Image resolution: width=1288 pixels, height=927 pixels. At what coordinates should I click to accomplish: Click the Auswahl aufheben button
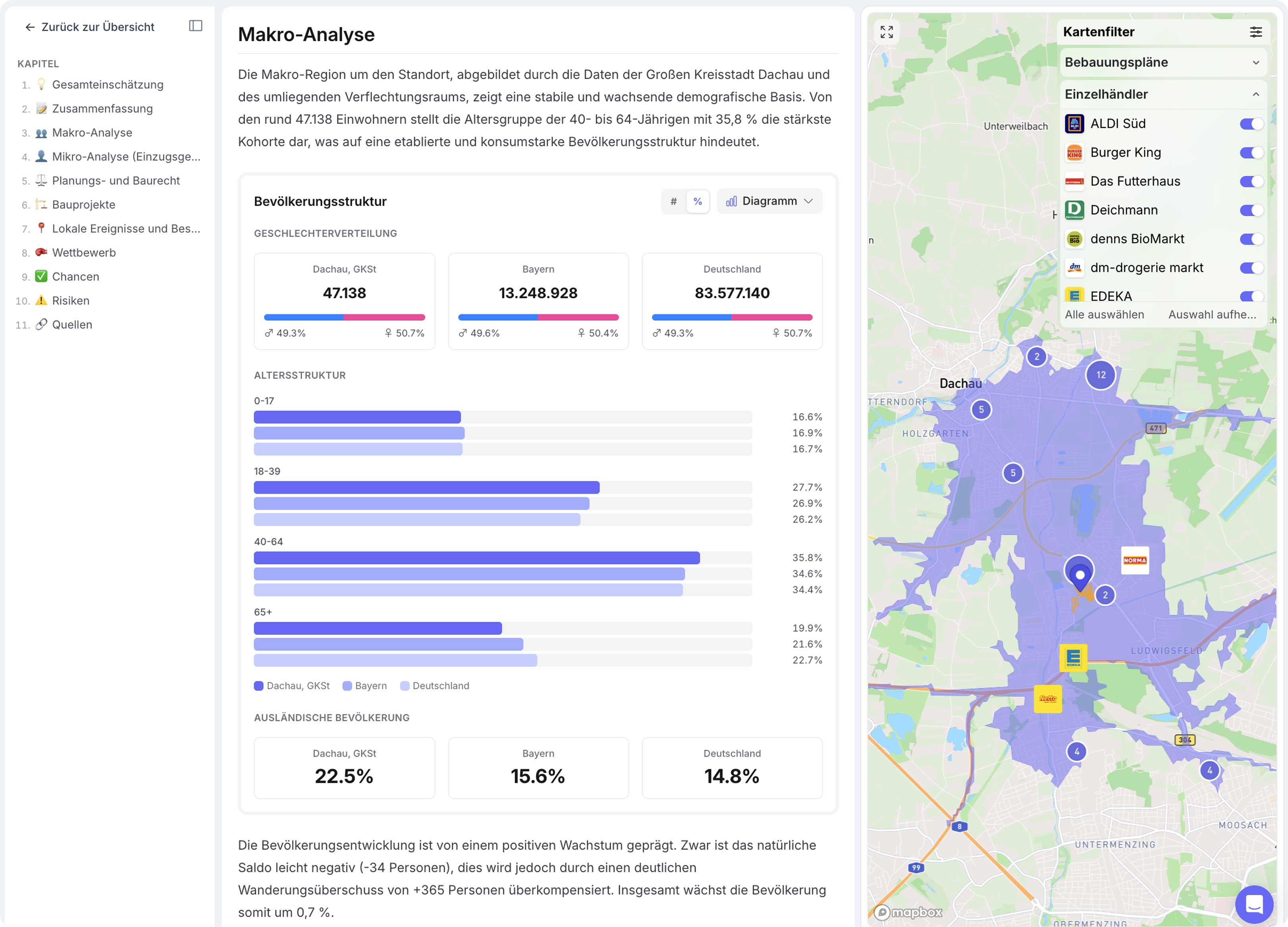coord(1212,314)
